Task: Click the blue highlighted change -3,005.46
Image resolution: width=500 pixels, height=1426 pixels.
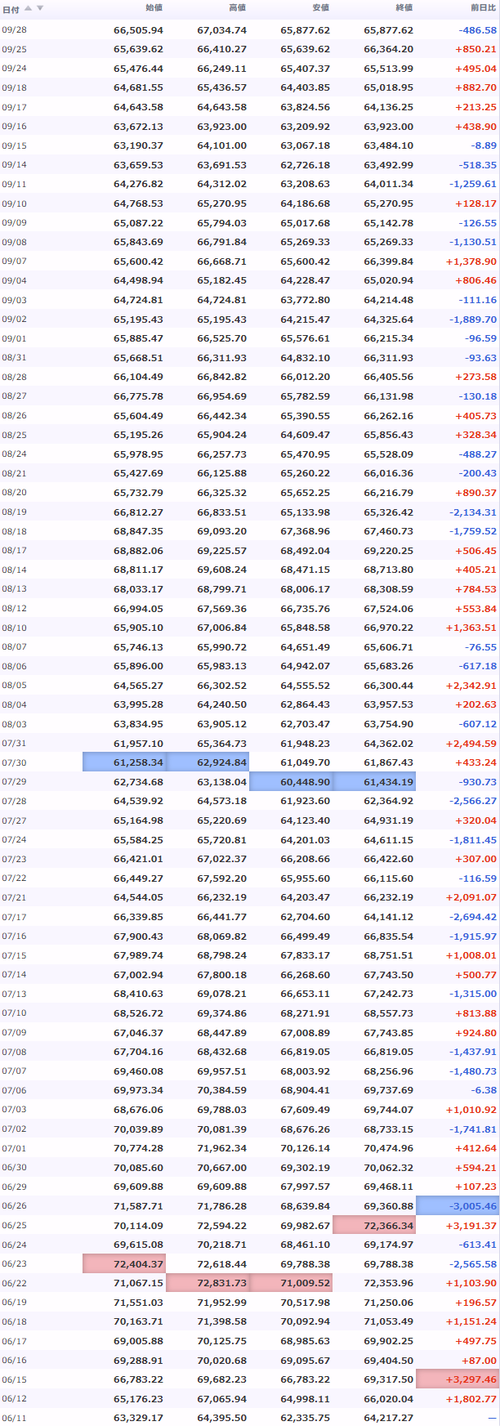Action: pos(457,1206)
